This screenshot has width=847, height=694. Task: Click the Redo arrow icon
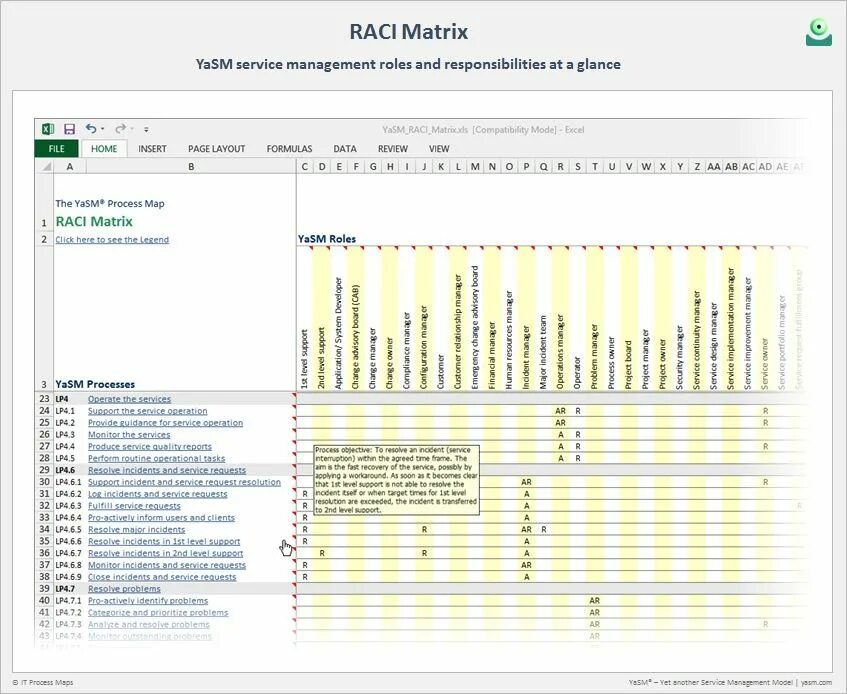[120, 129]
